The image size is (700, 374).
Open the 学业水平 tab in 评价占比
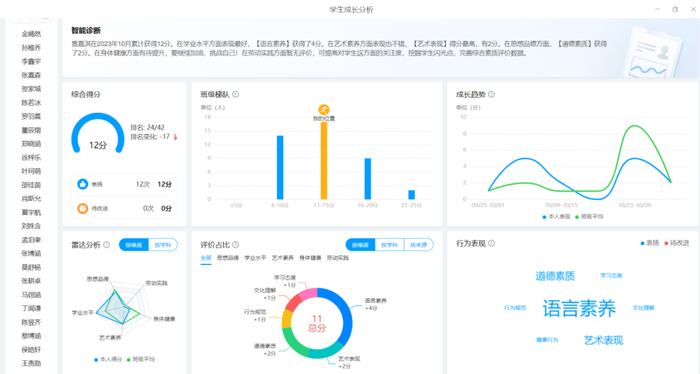click(255, 258)
